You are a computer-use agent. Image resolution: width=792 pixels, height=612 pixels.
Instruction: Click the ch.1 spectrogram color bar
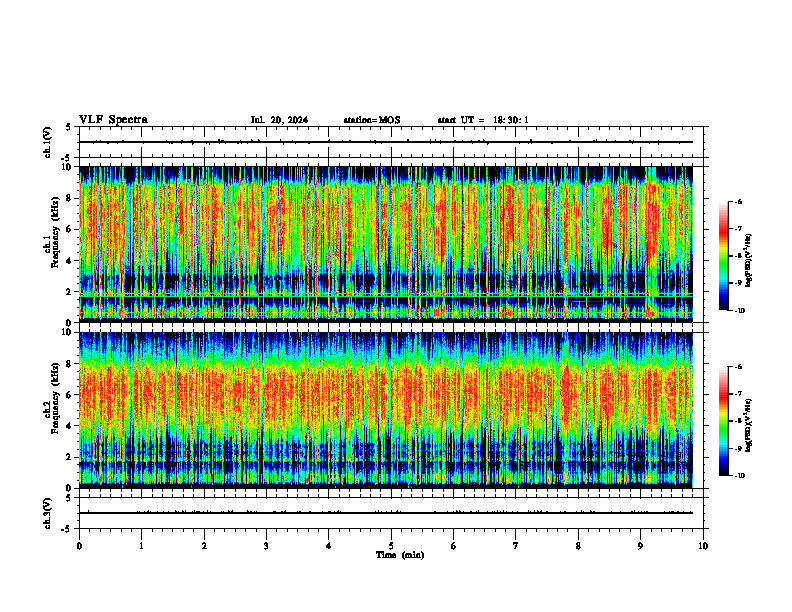pyautogui.click(x=724, y=256)
